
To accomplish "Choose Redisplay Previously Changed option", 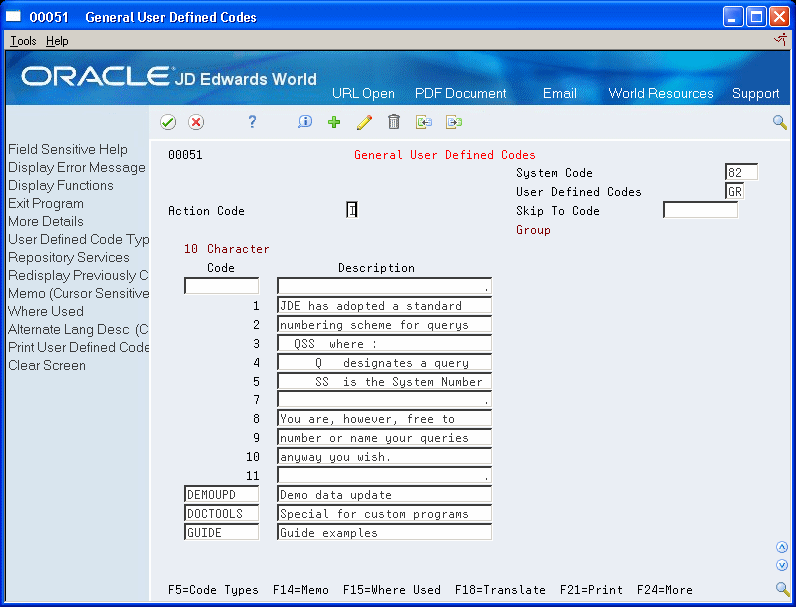I will pos(79,276).
